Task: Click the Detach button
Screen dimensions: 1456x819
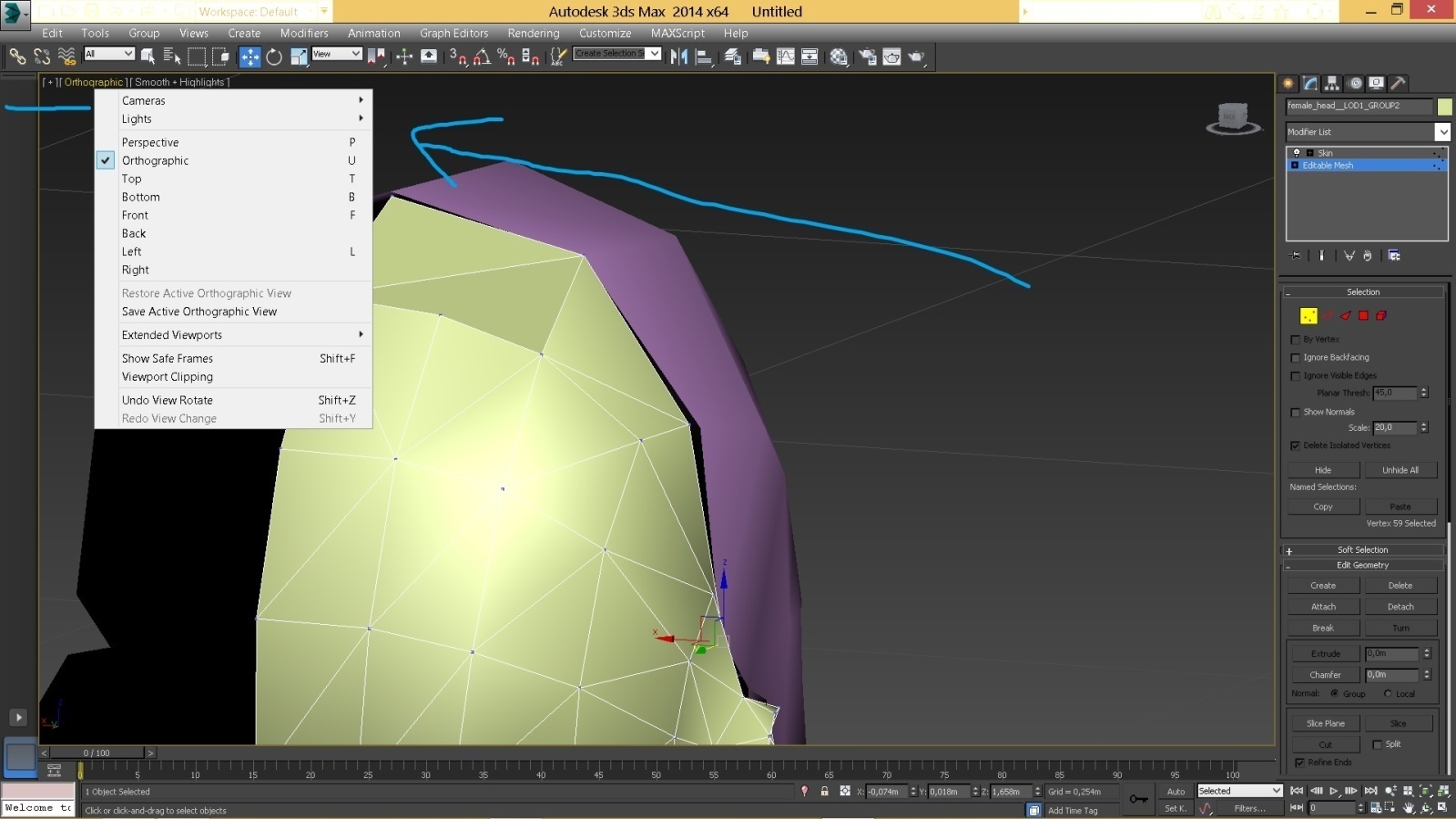Action: [1400, 607]
